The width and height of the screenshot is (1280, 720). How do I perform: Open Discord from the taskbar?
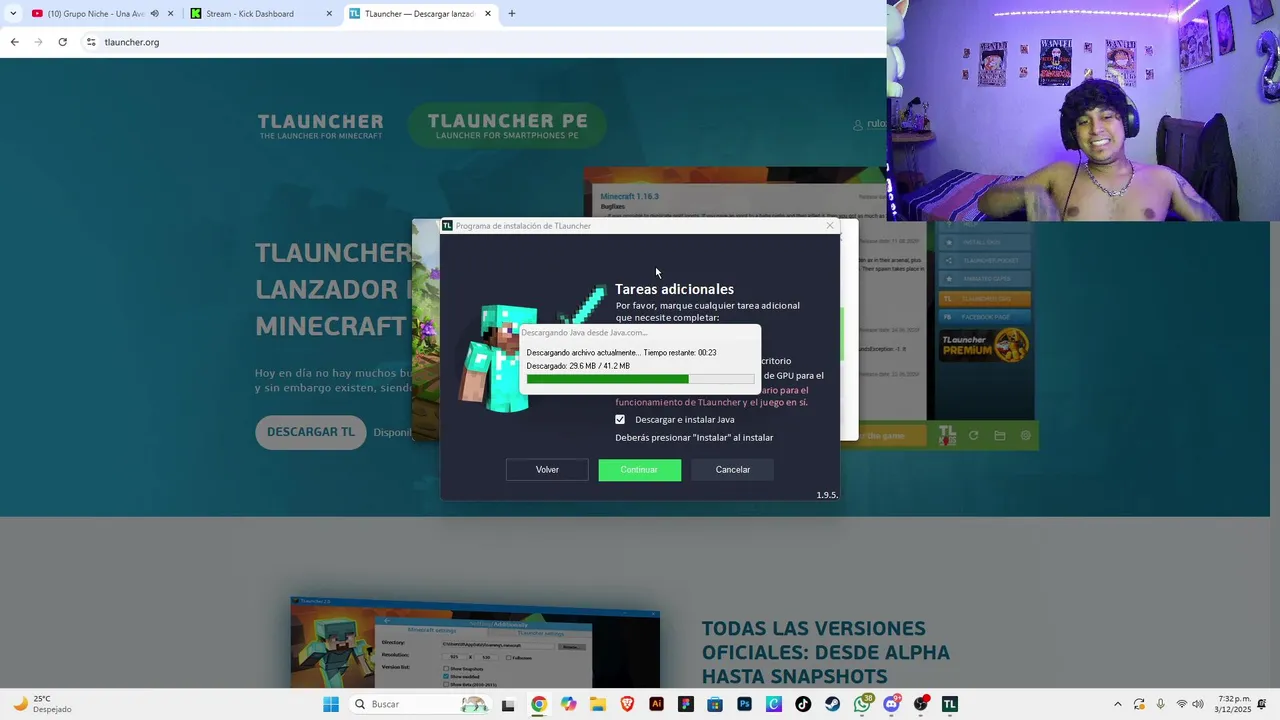point(891,704)
